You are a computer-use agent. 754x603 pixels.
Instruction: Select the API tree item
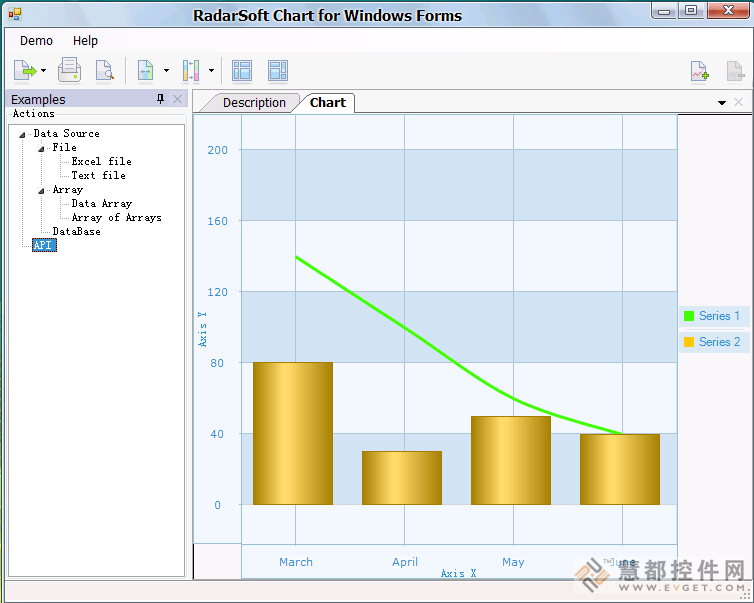click(x=44, y=245)
